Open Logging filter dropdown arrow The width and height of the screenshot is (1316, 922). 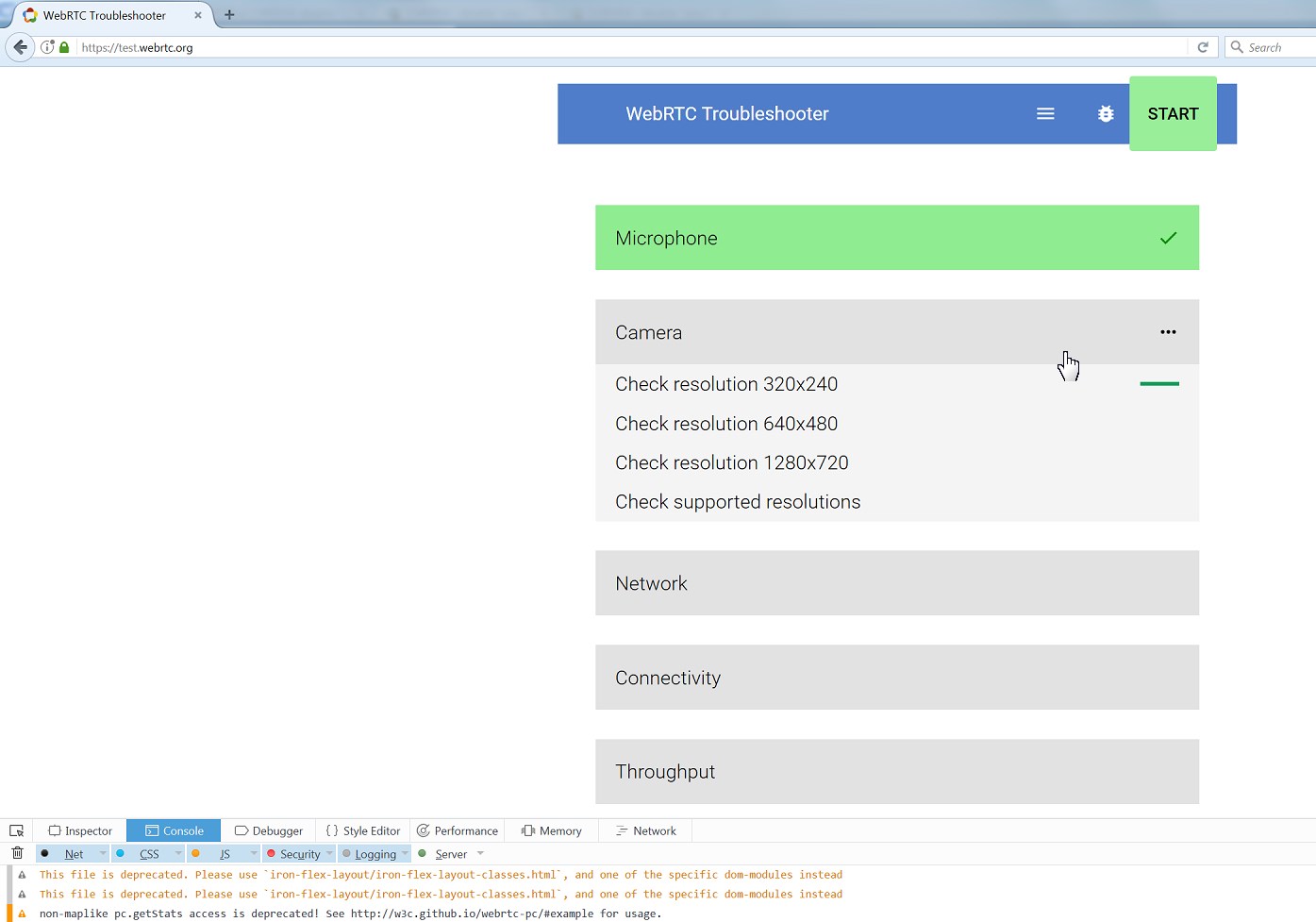(405, 854)
